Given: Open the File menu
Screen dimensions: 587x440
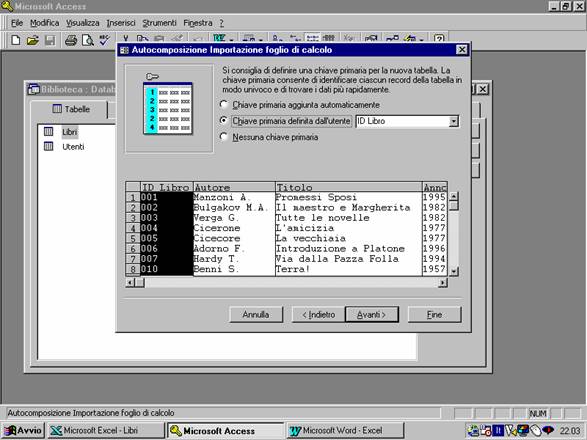Looking at the screenshot, I should [x=17, y=23].
